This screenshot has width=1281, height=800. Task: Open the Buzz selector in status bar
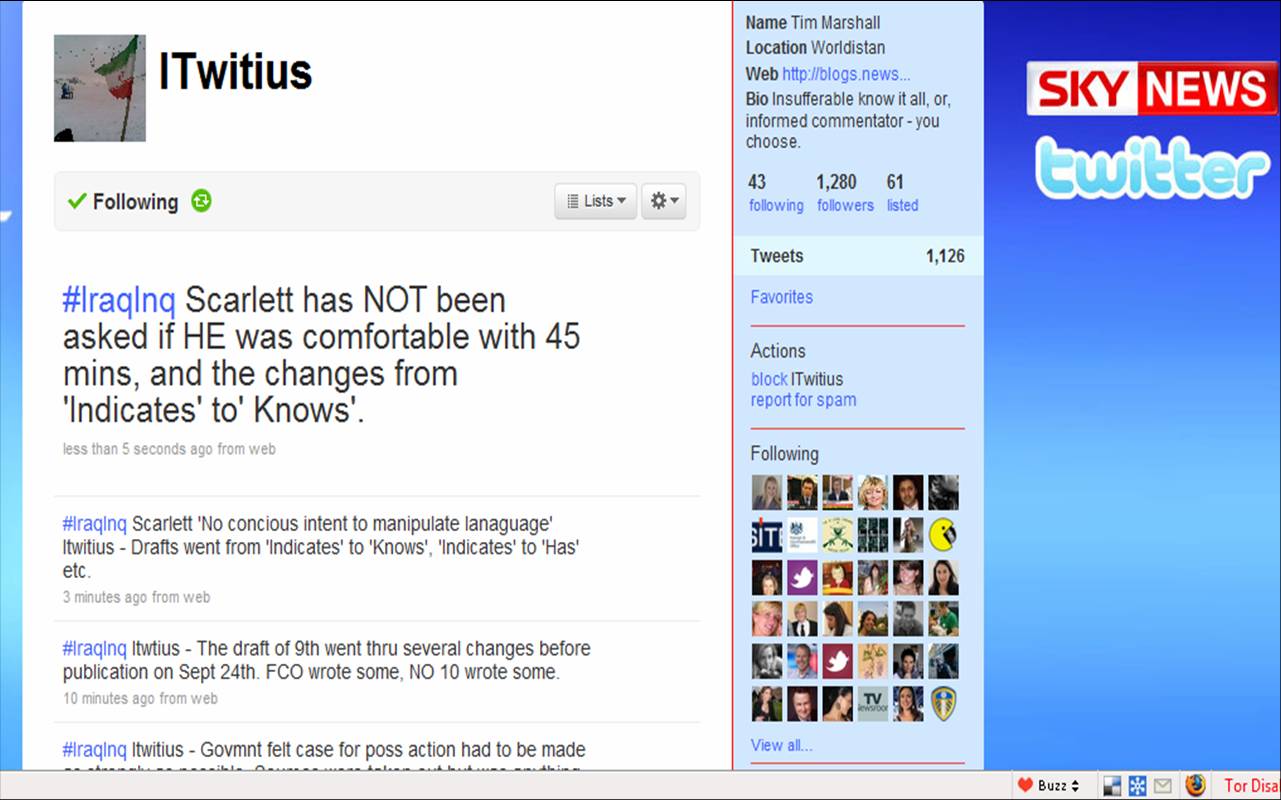coord(1049,785)
